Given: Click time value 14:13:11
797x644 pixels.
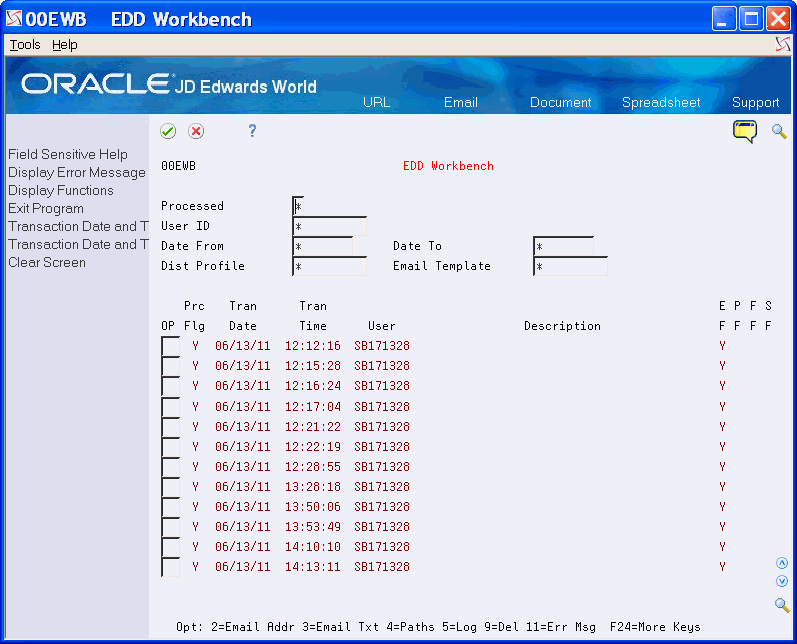Looking at the screenshot, I should [x=313, y=567].
